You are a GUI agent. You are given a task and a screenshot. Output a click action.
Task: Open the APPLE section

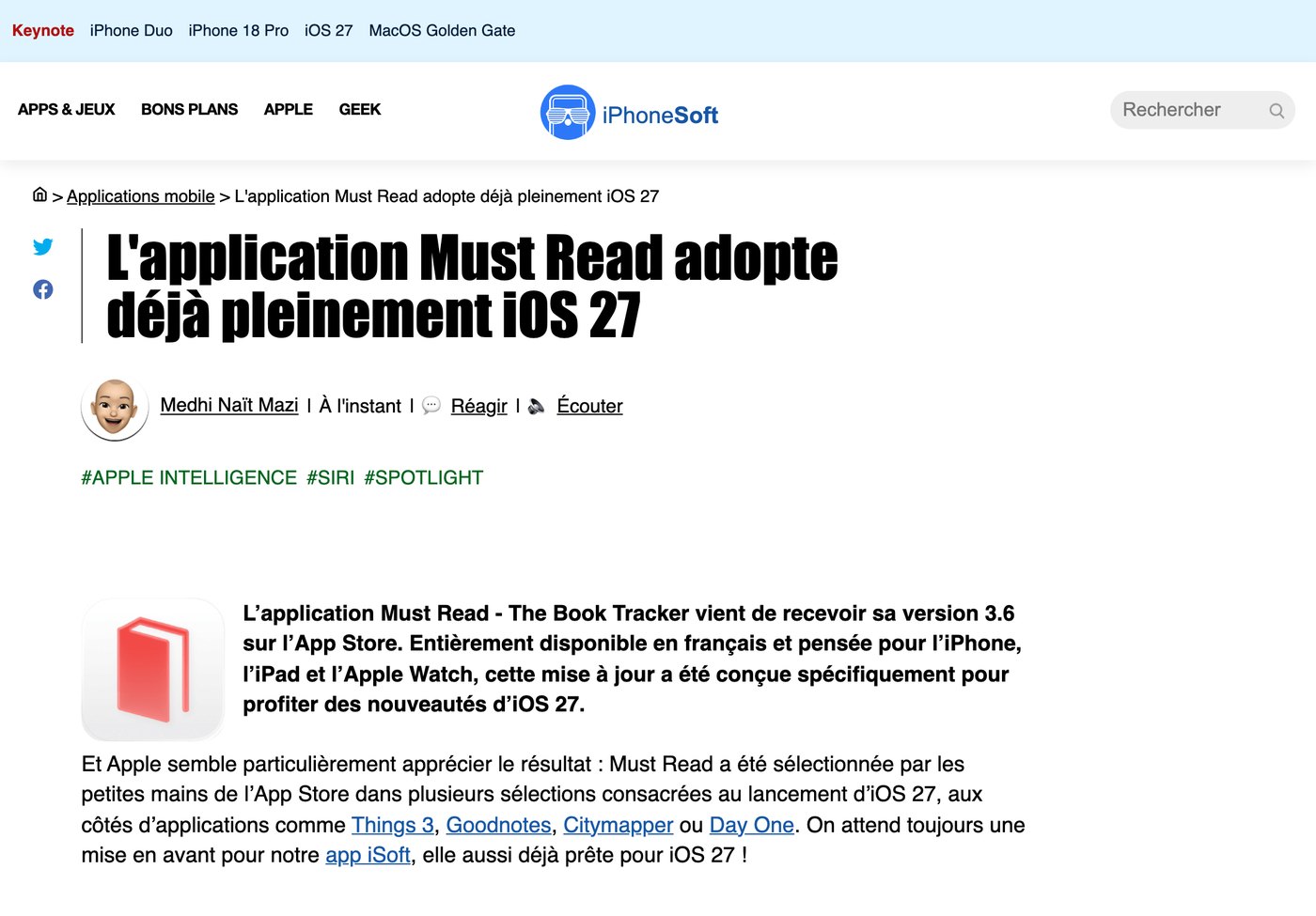pyautogui.click(x=289, y=110)
